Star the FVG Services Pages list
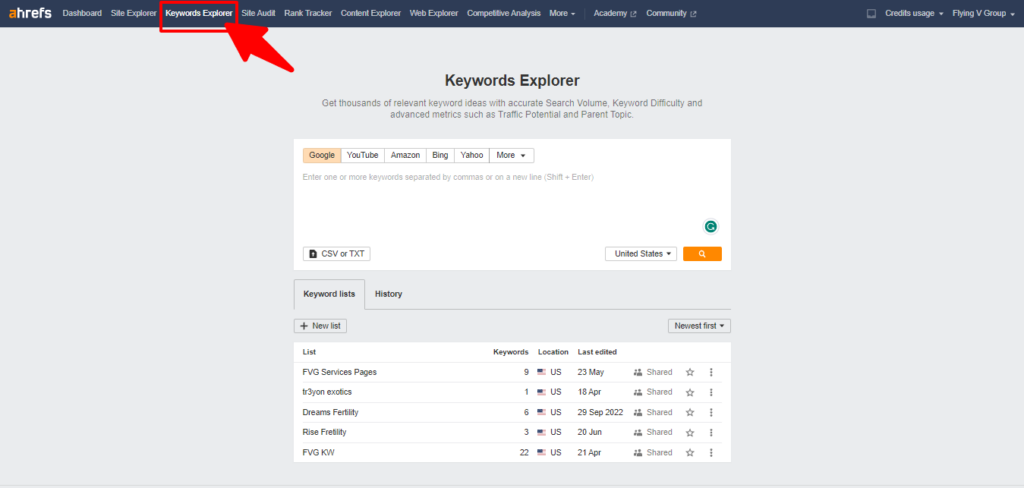Screen dimensions: 1024x488 click(690, 372)
